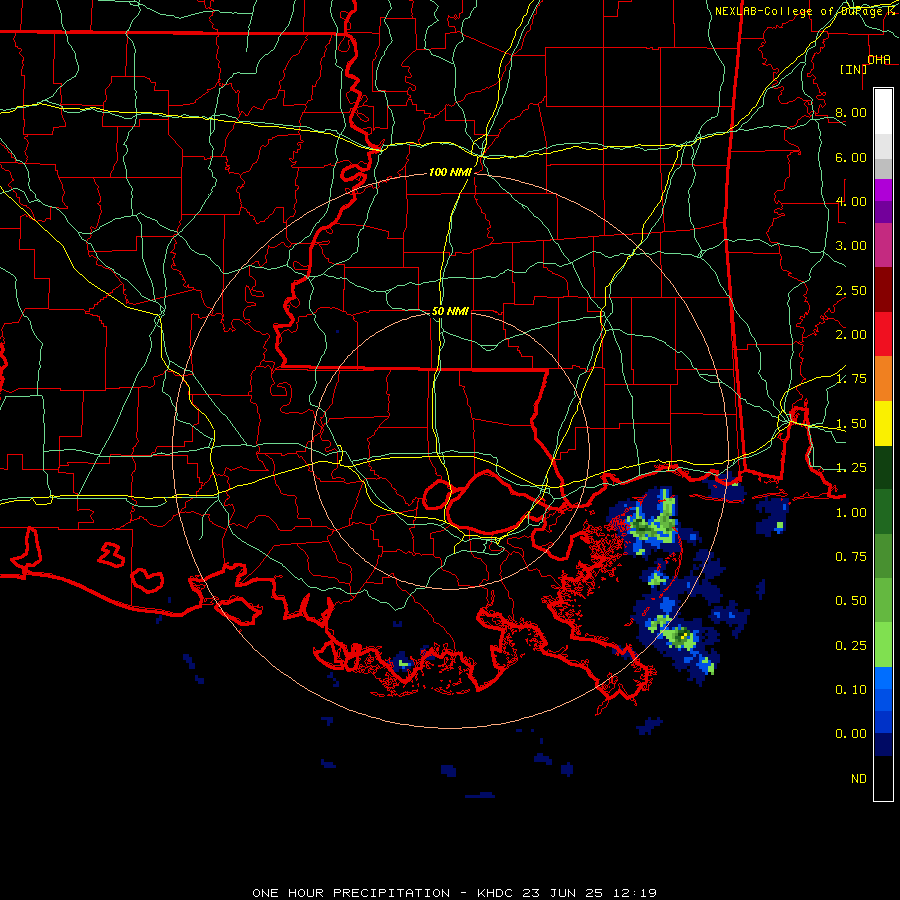Click the 4.00 legend value
This screenshot has width=900, height=900.
pos(851,201)
